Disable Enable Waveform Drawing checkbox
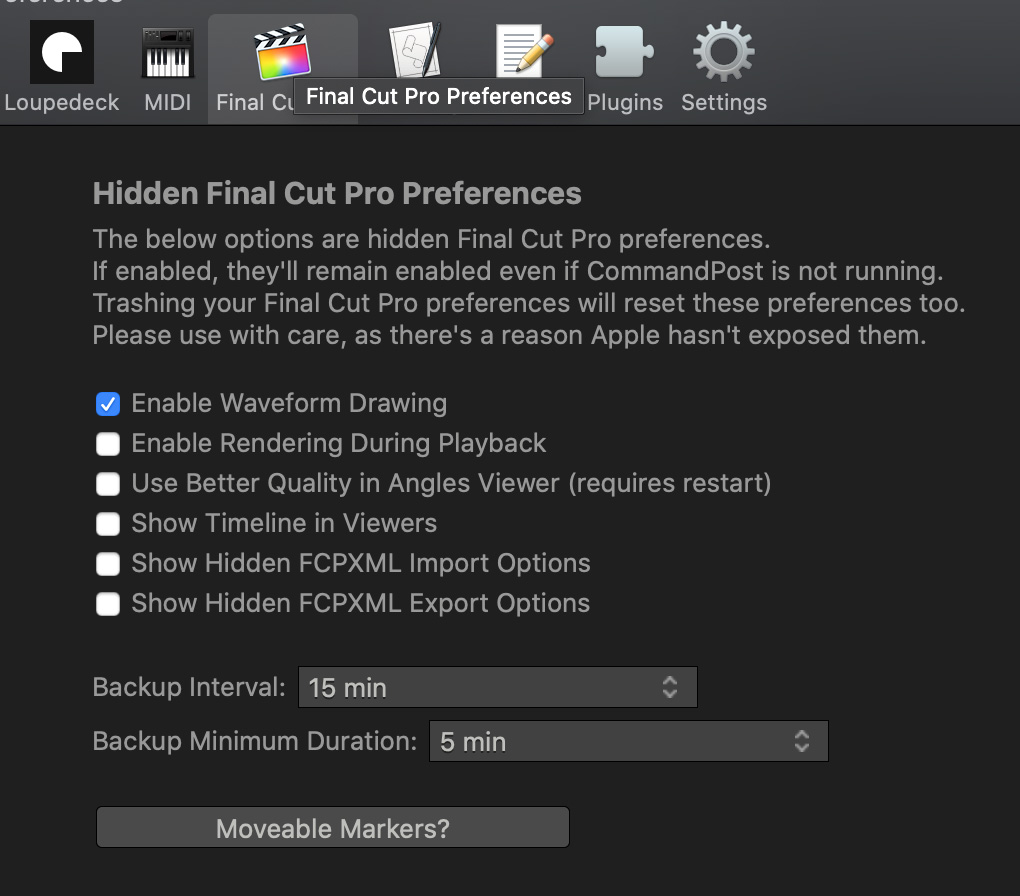 point(108,404)
